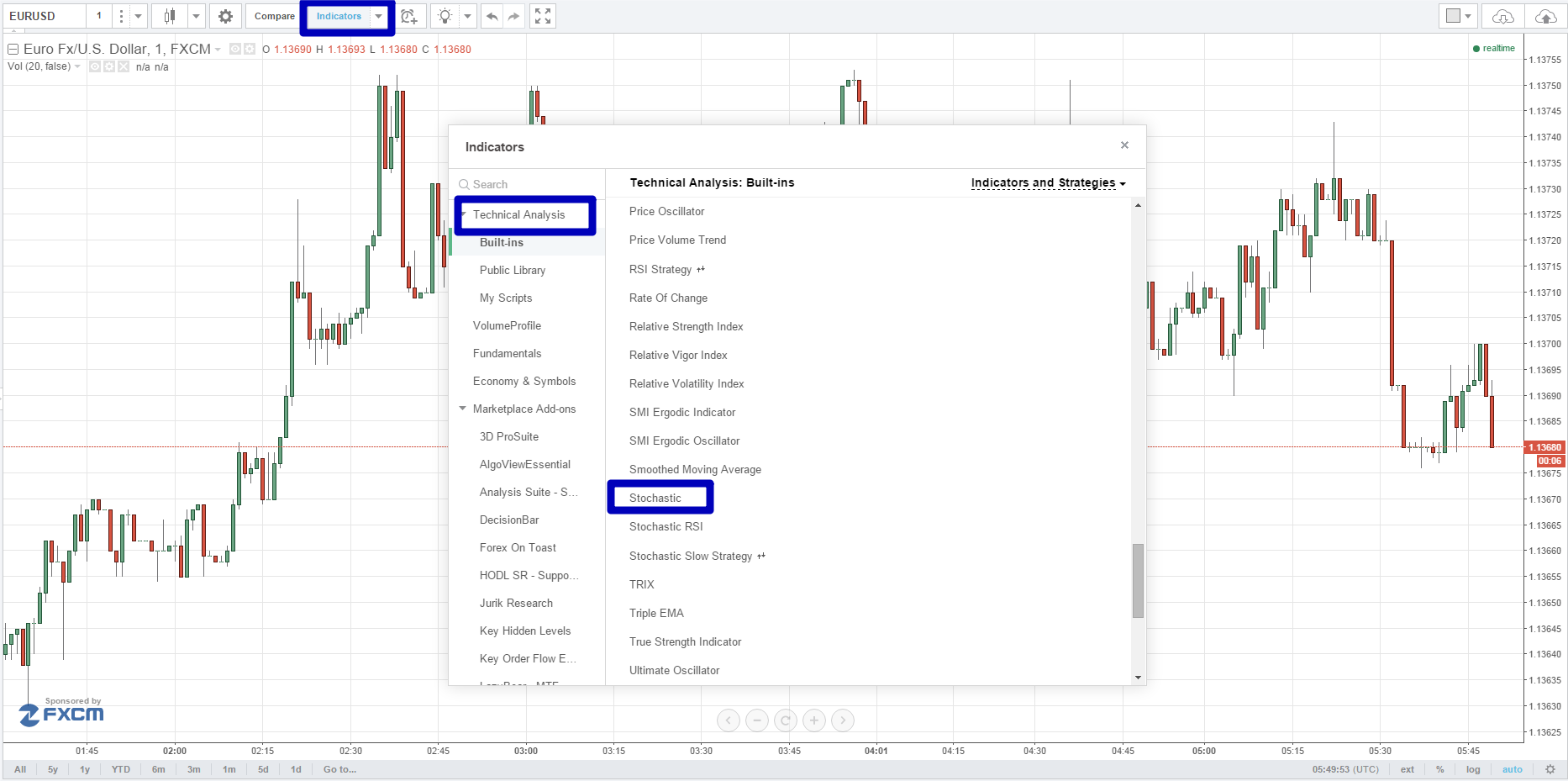Image resolution: width=1568 pixels, height=781 pixels.
Task: Hide main series eye icon in legend
Action: [235, 49]
